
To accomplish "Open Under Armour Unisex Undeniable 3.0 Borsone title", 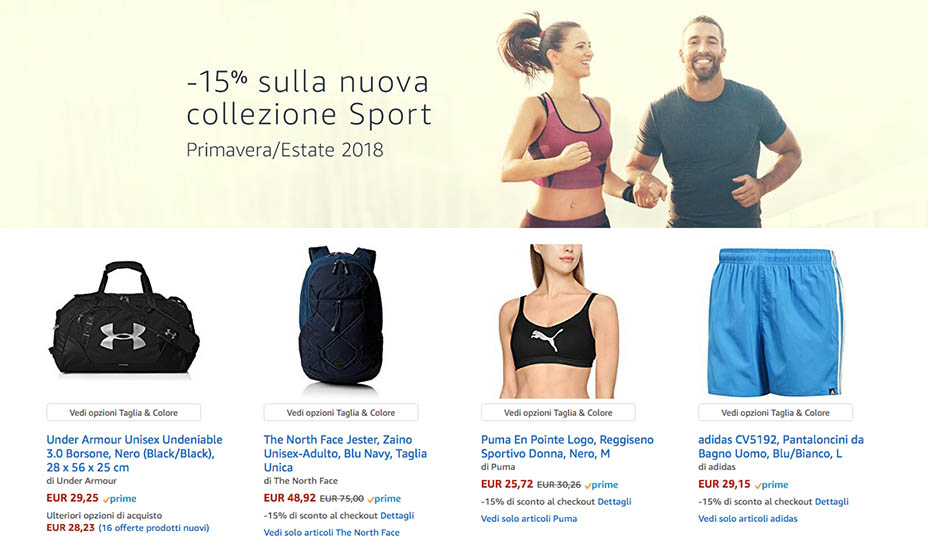I will pos(134,453).
